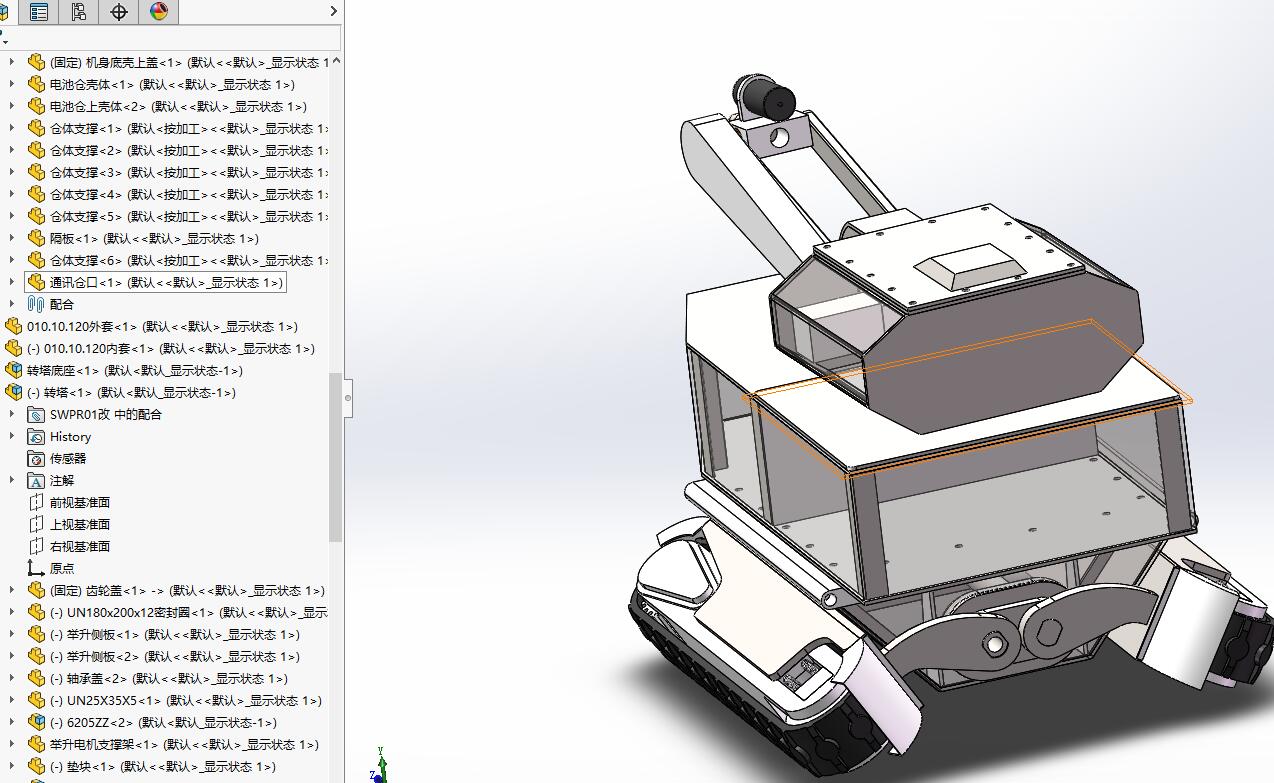Select 010.10.120内套<1> part icon
This screenshot has width=1274, height=783.
13,348
